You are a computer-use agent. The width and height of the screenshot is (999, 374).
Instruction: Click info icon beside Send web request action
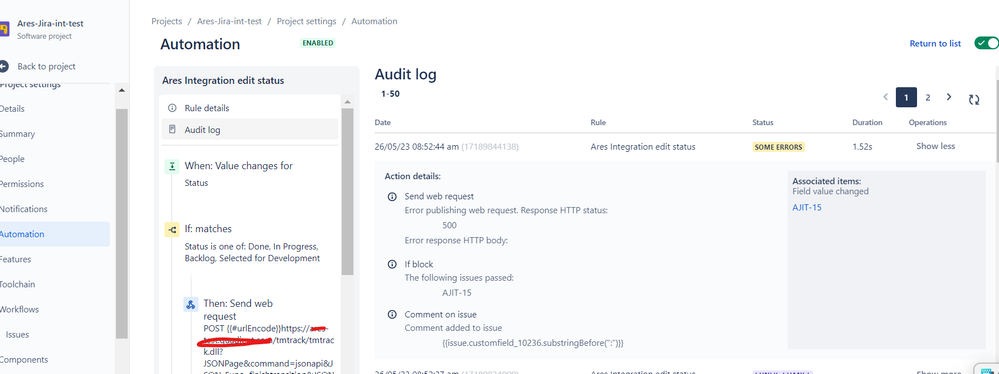392,197
